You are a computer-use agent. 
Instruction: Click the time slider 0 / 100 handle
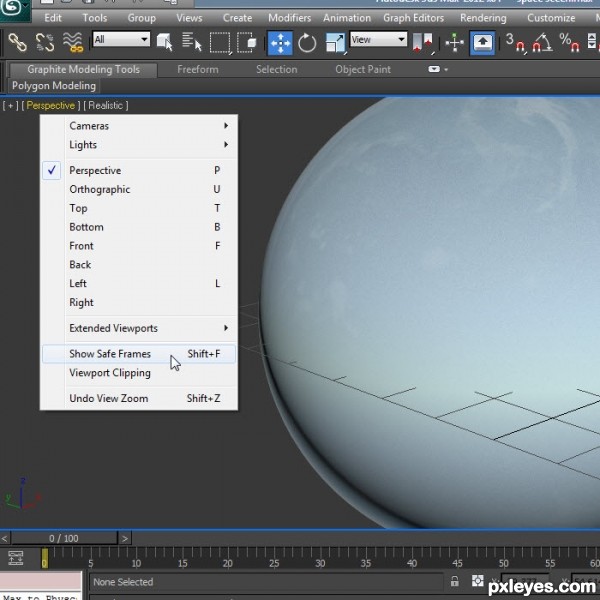click(x=64, y=538)
